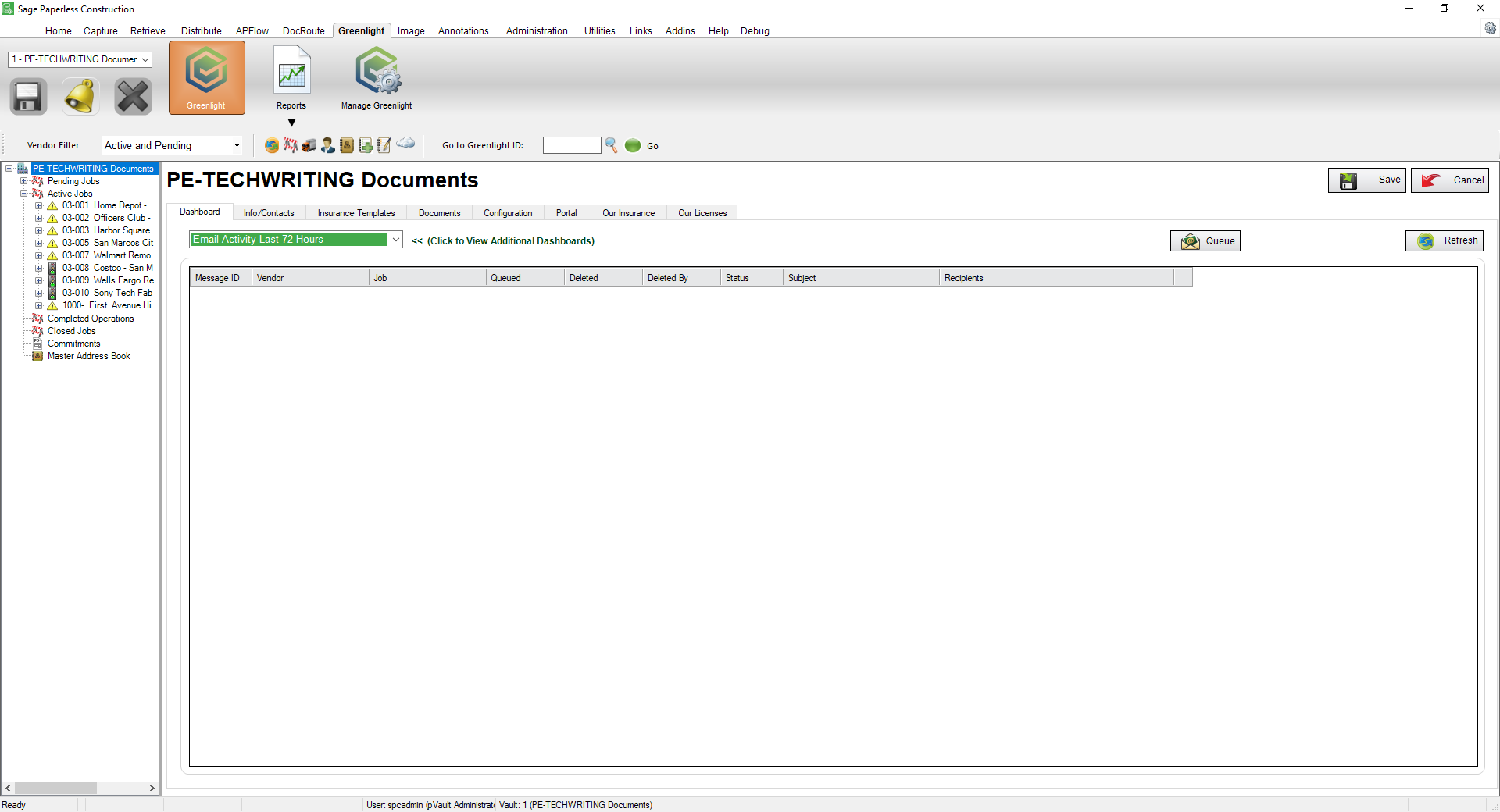
Task: Collapse the PE-TECHWRITING Documents root node
Action: click(x=9, y=169)
